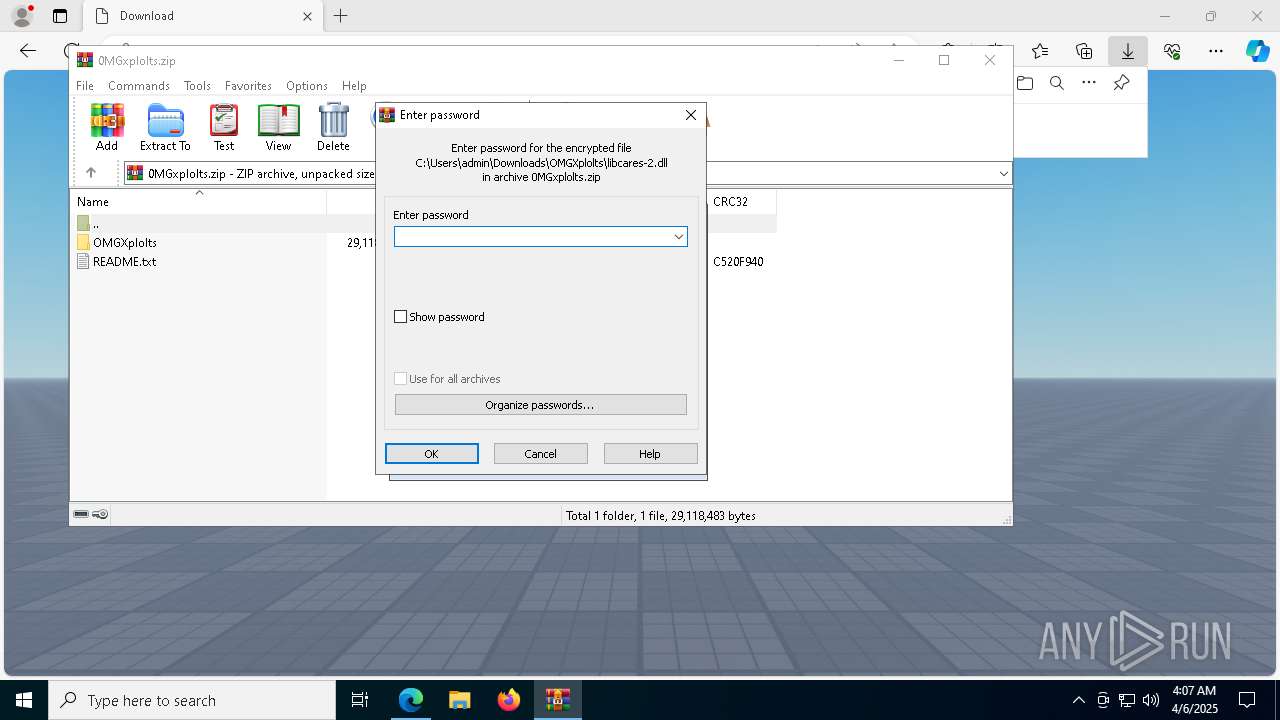Launch Firefox from the taskbar
1280x720 pixels.
[509, 700]
